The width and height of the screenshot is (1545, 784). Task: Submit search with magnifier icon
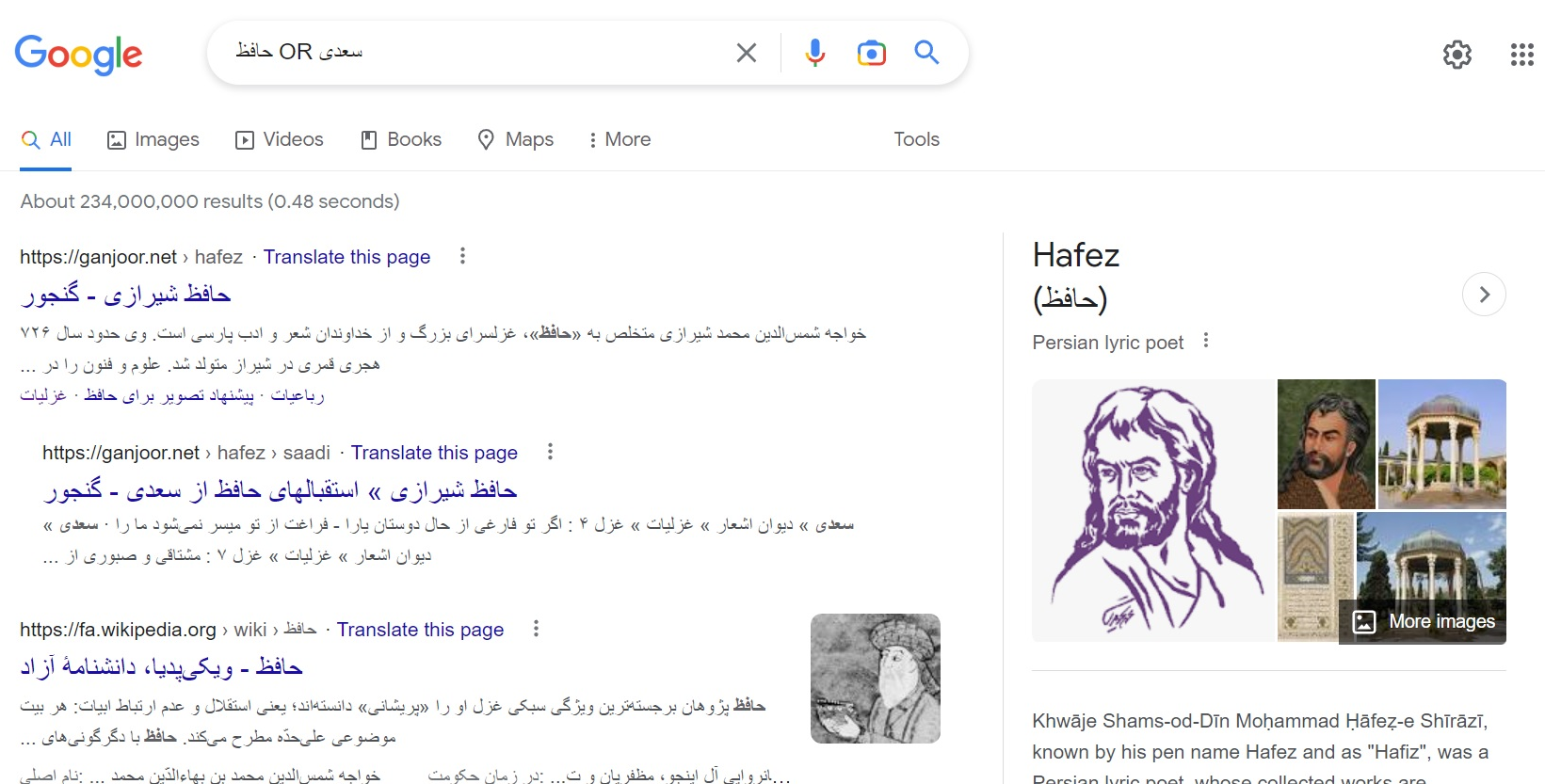click(x=927, y=53)
